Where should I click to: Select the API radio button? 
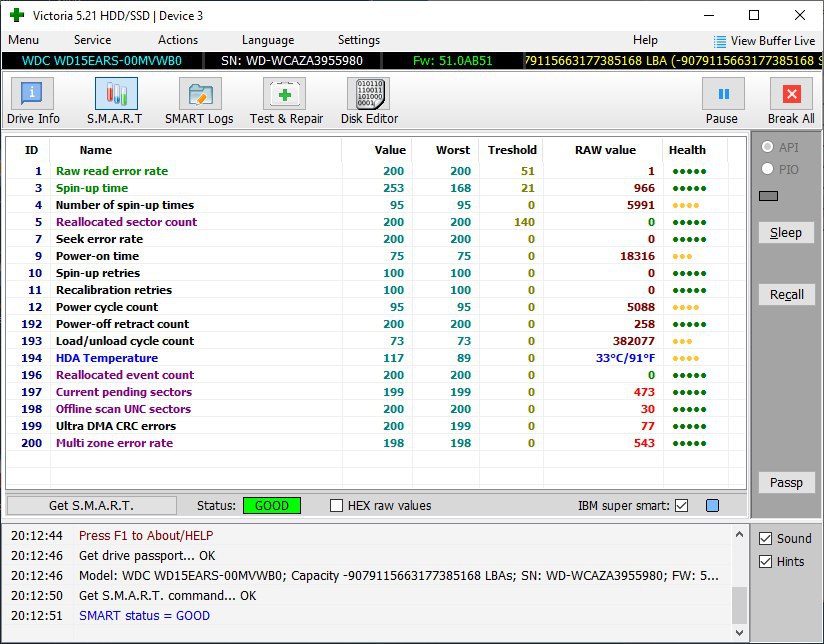point(767,147)
